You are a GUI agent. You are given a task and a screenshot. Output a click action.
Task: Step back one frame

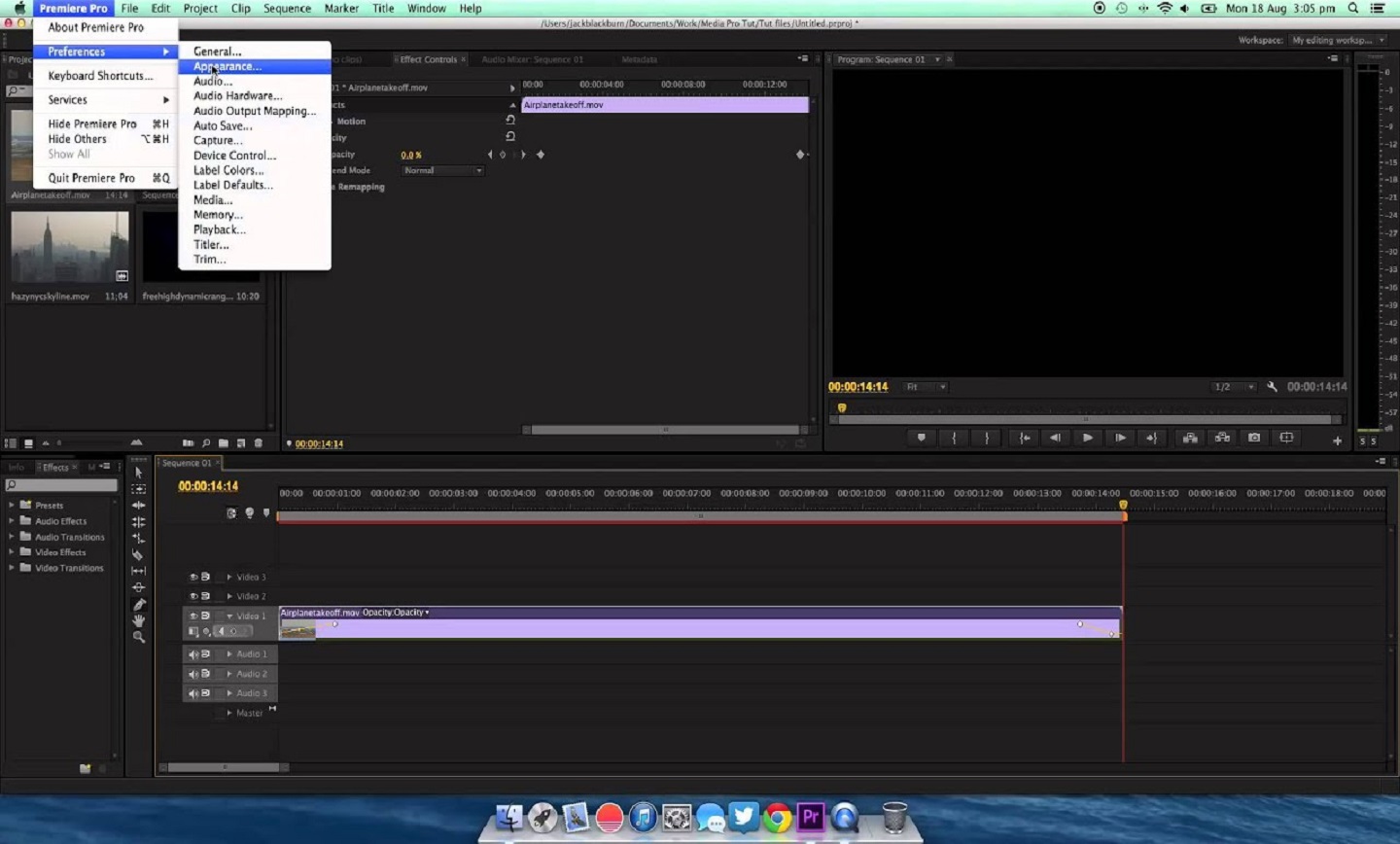(x=1055, y=438)
